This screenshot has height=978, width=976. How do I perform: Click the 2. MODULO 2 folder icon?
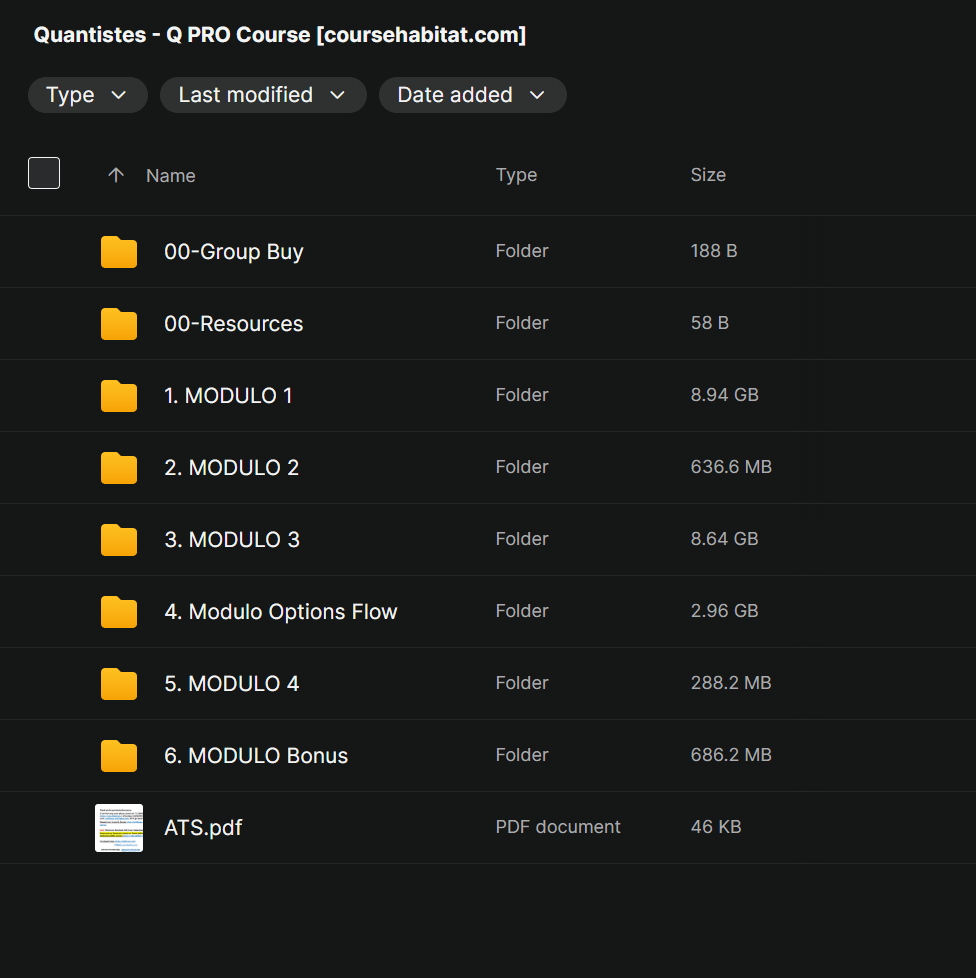(x=118, y=468)
